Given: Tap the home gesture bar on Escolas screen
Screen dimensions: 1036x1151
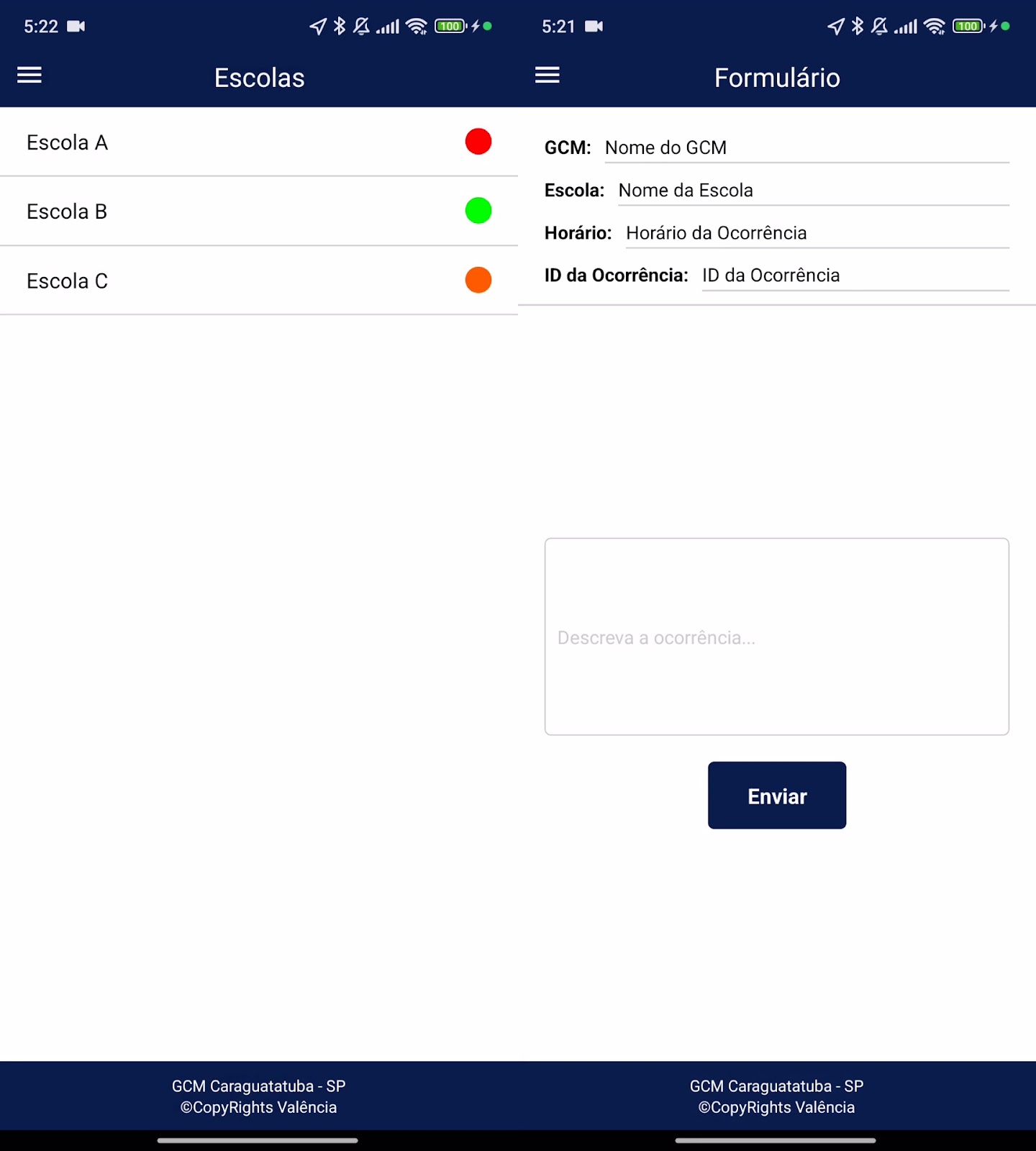Looking at the screenshot, I should pos(258,1140).
